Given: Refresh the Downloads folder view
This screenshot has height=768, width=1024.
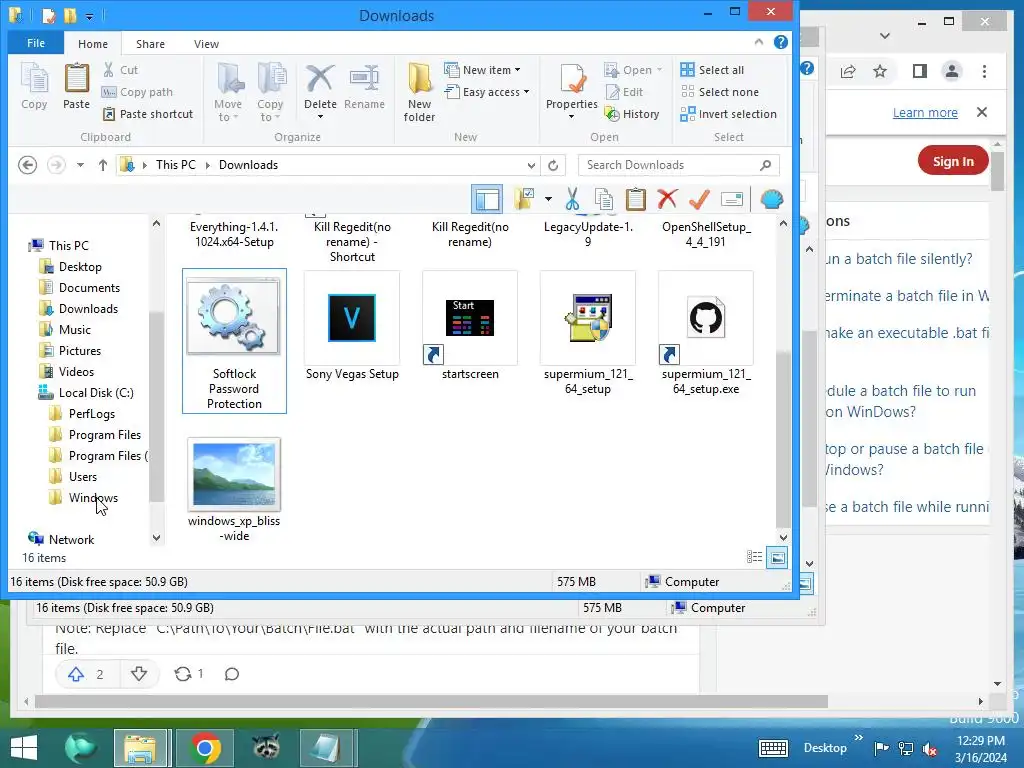Looking at the screenshot, I should [x=553, y=165].
